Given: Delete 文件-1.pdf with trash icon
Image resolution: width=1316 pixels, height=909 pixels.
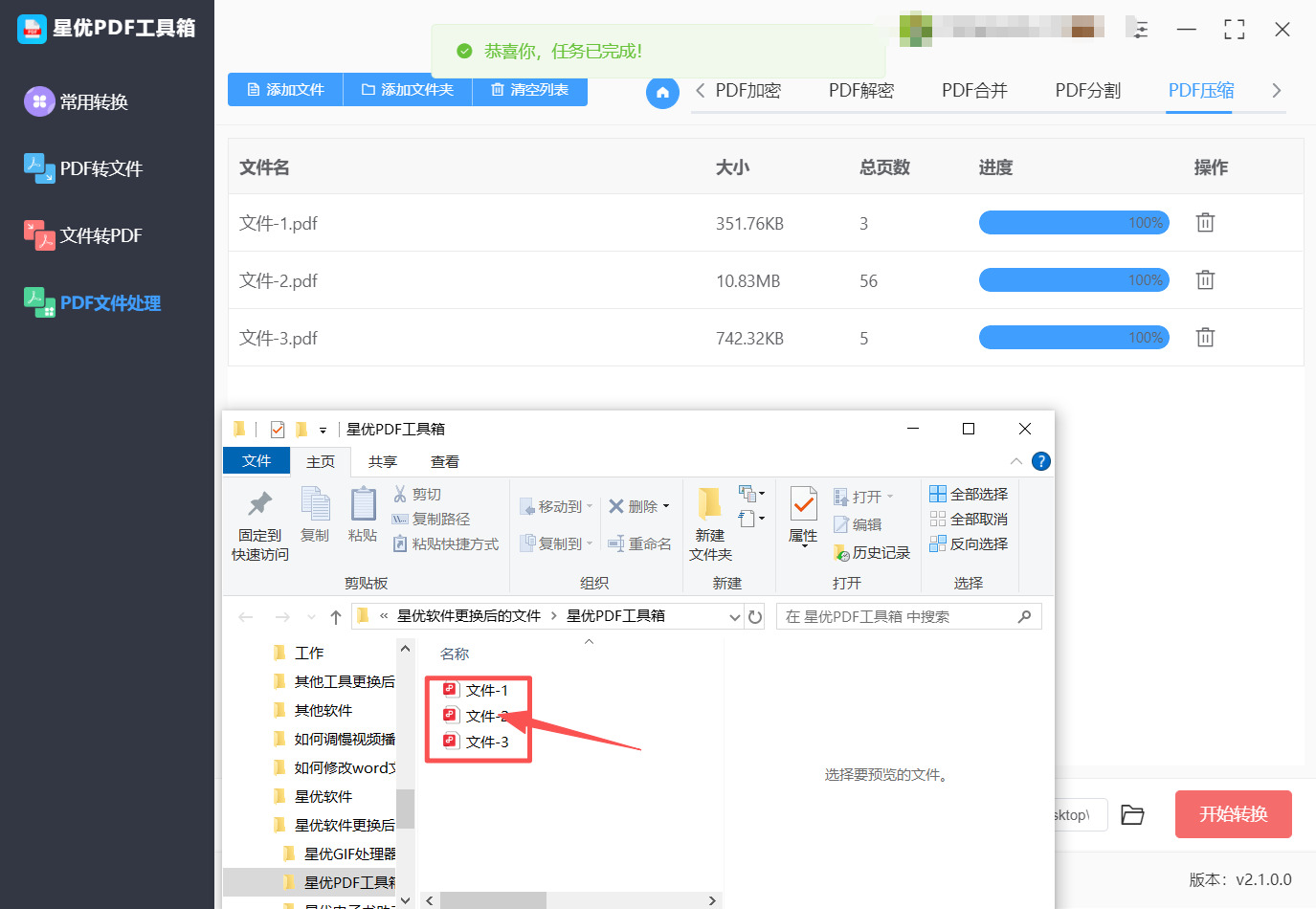Looking at the screenshot, I should [x=1205, y=222].
